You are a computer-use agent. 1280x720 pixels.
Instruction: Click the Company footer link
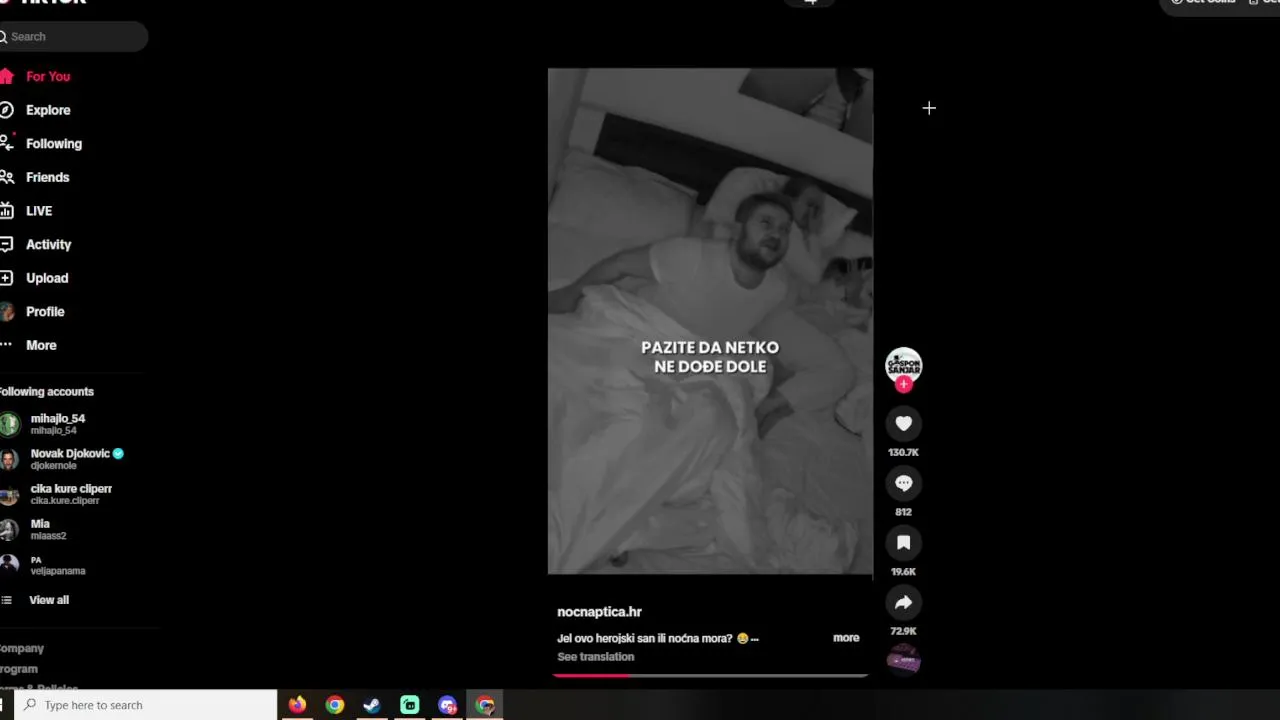pyautogui.click(x=22, y=648)
